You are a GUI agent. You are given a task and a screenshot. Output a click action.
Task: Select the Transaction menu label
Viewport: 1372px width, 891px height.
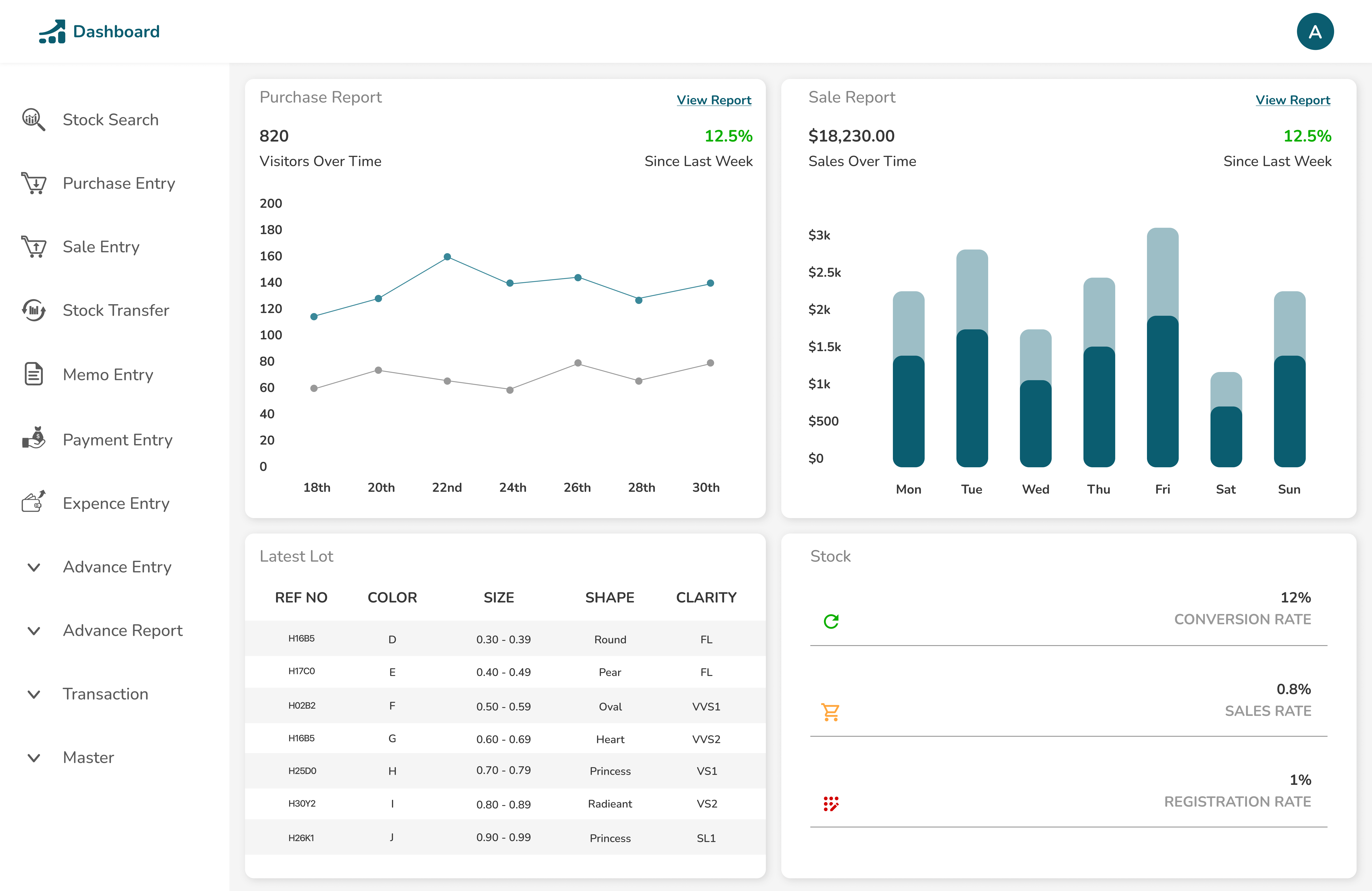coord(105,693)
